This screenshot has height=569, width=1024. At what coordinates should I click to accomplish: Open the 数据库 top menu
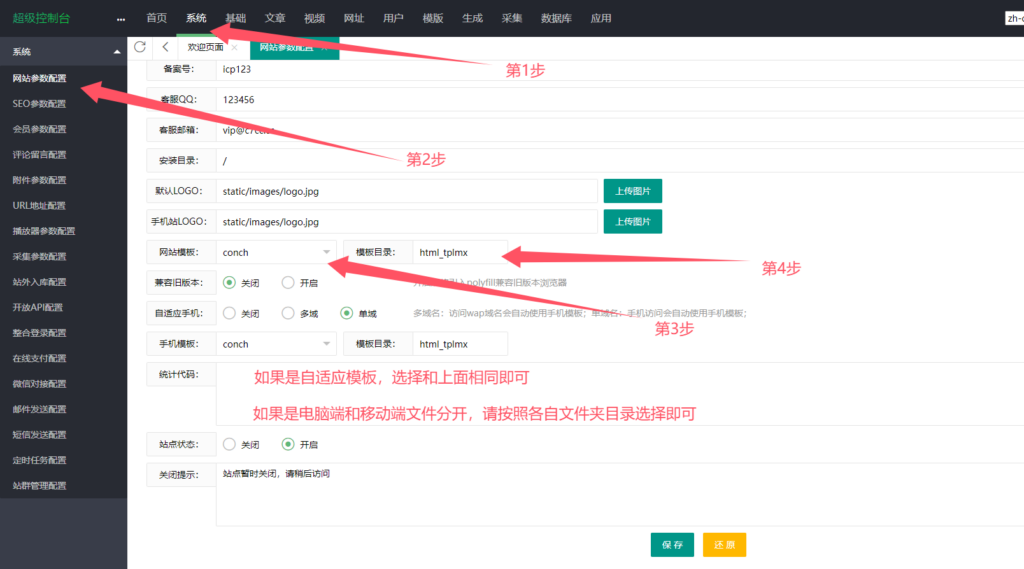pyautogui.click(x=556, y=18)
